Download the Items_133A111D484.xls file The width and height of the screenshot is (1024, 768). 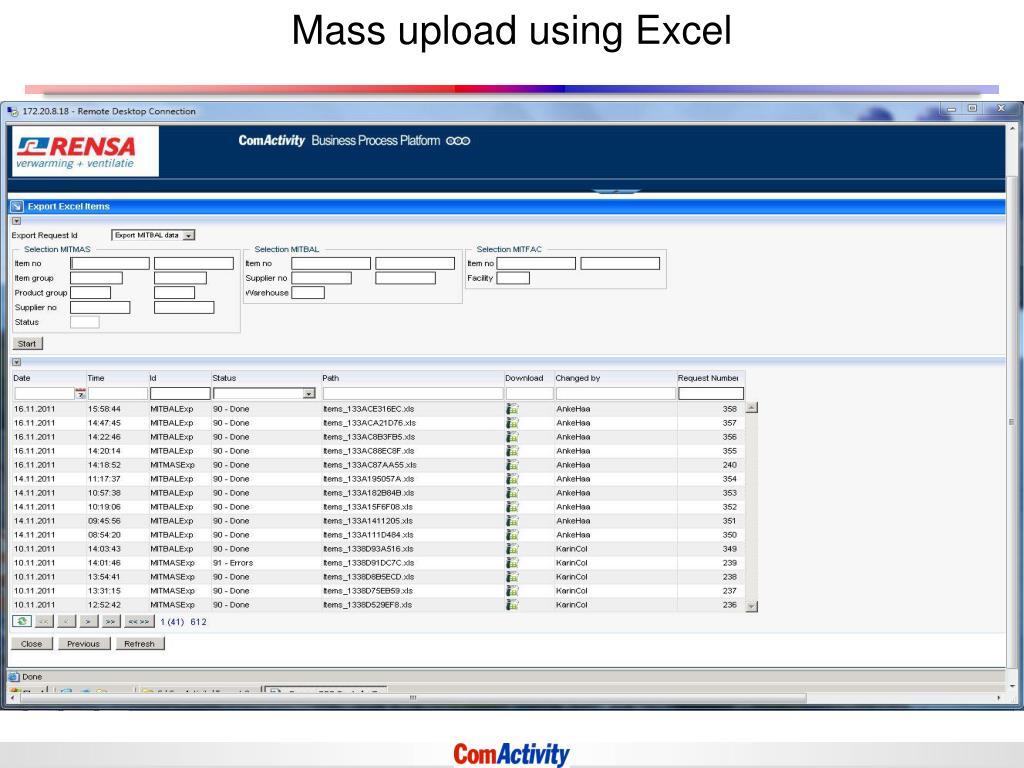click(513, 535)
